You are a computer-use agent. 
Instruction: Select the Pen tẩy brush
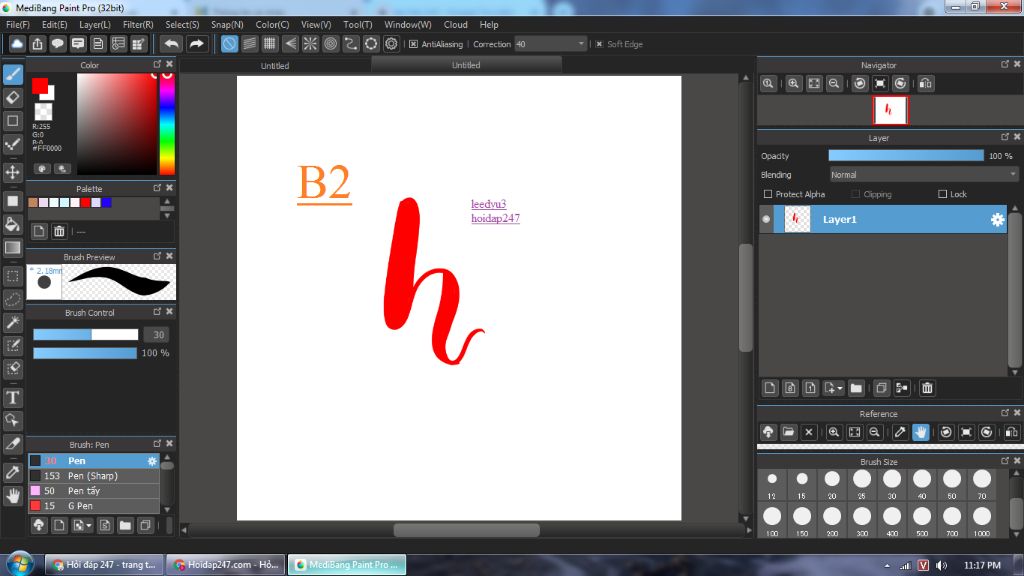click(x=94, y=490)
